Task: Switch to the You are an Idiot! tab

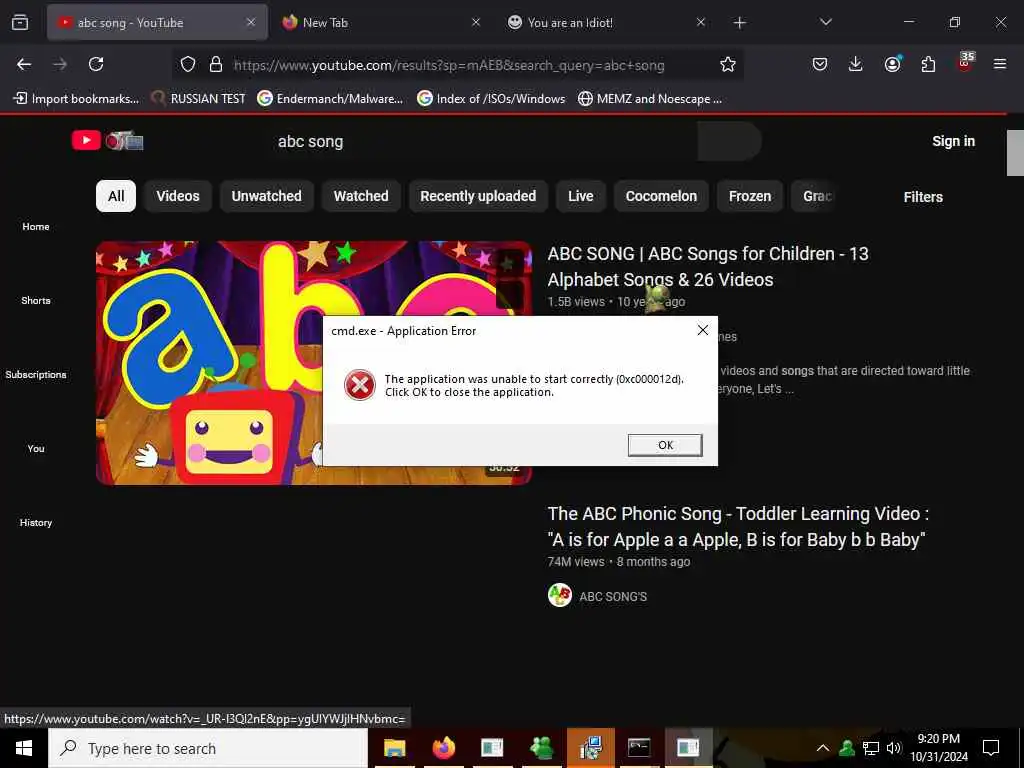Action: (606, 23)
